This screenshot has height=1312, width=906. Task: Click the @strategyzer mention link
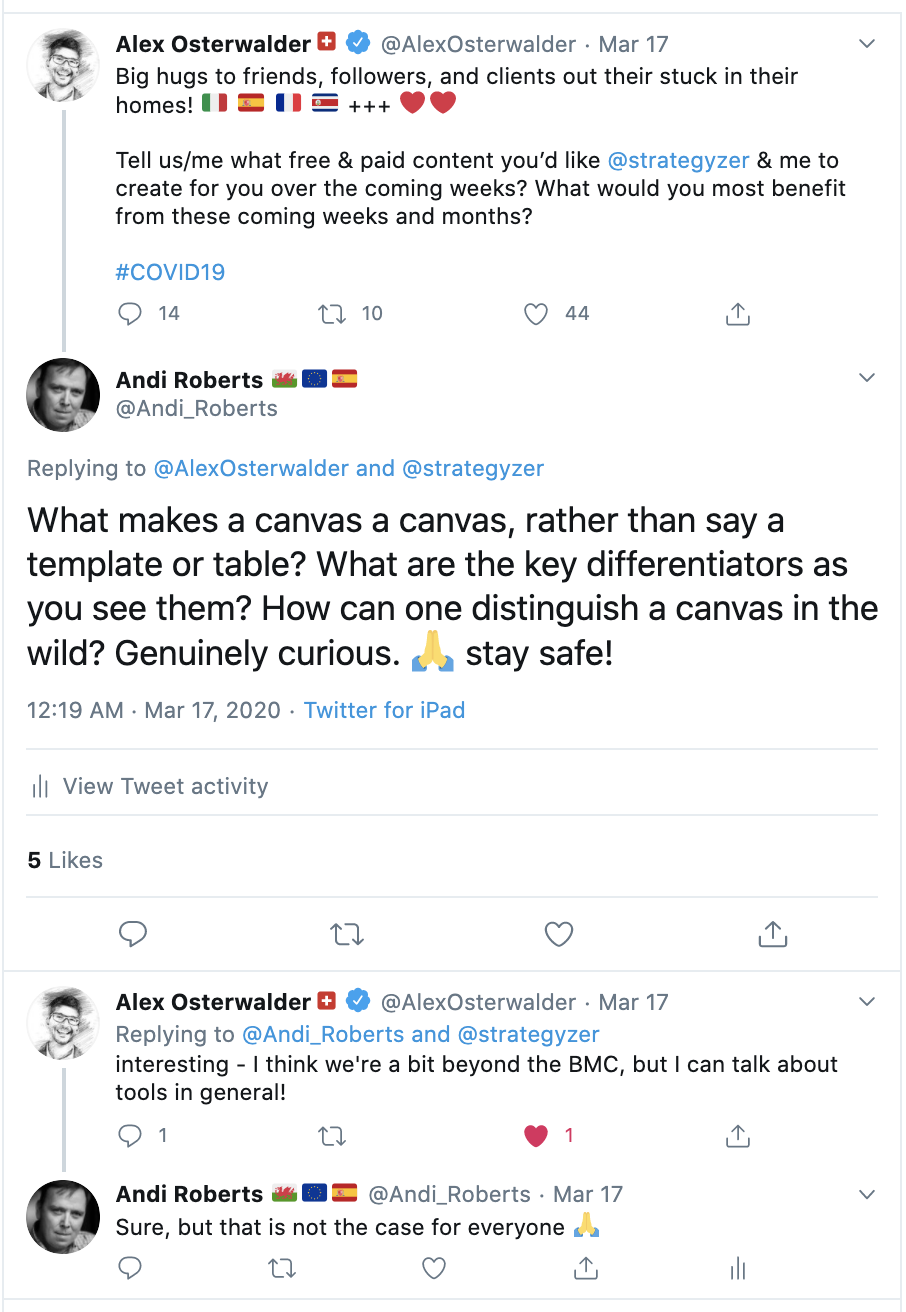pyautogui.click(x=679, y=160)
